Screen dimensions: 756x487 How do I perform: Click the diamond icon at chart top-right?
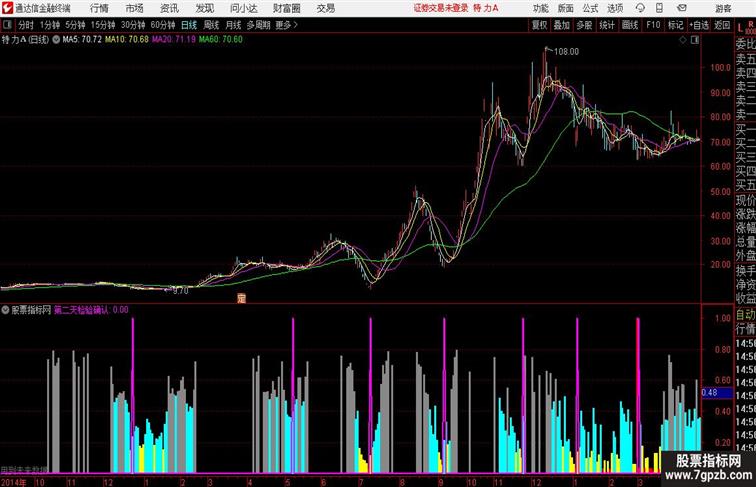coord(683,40)
